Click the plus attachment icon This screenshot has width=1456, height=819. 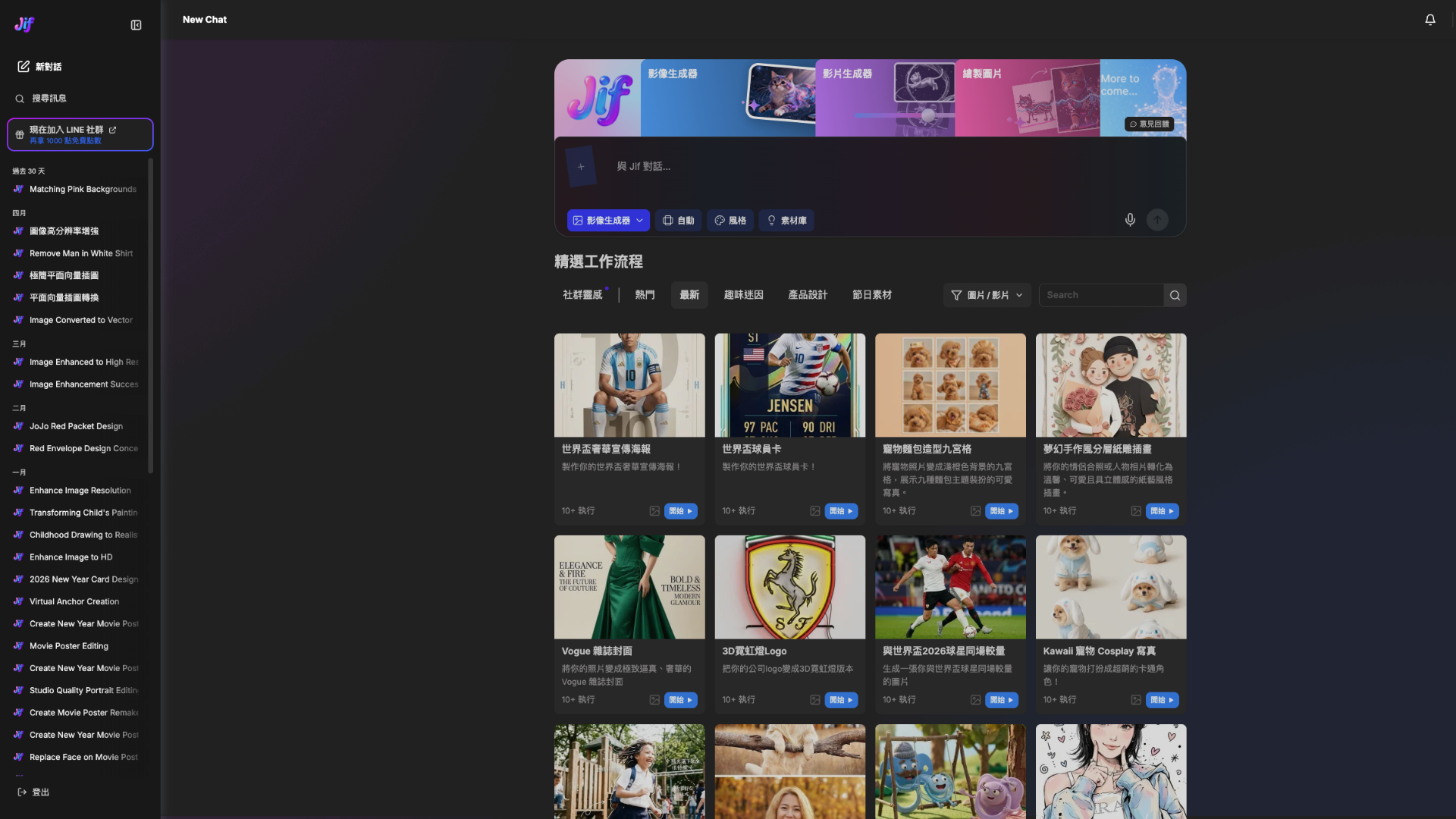tap(581, 167)
